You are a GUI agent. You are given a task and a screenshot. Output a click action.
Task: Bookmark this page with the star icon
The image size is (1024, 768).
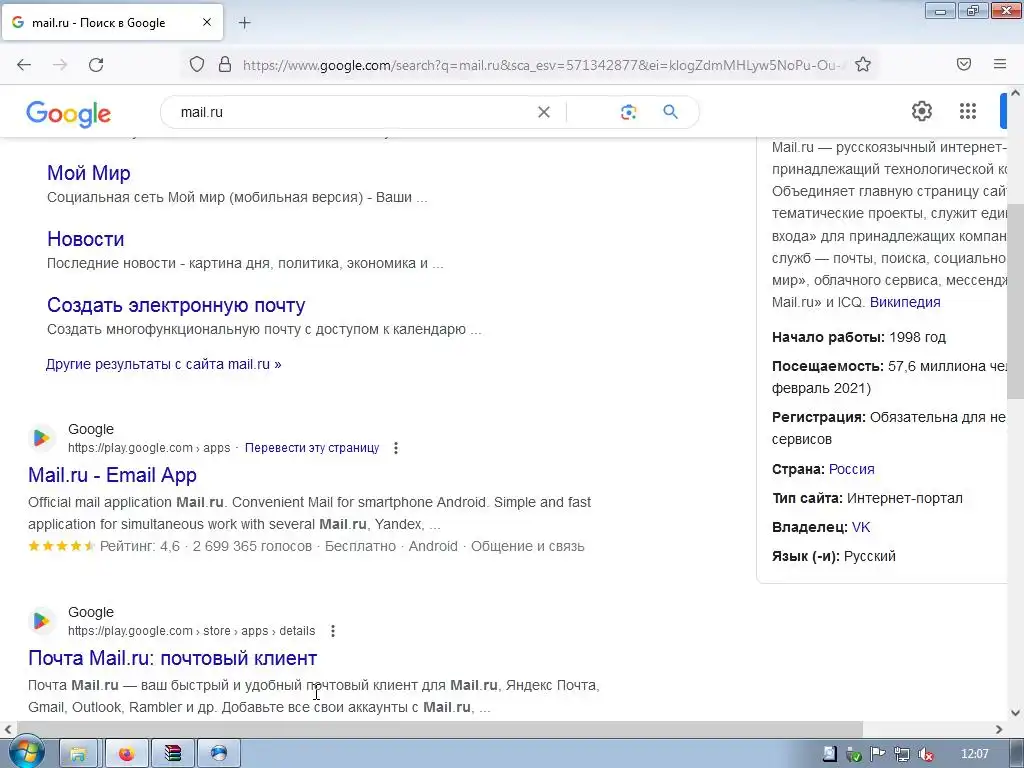pyautogui.click(x=863, y=65)
